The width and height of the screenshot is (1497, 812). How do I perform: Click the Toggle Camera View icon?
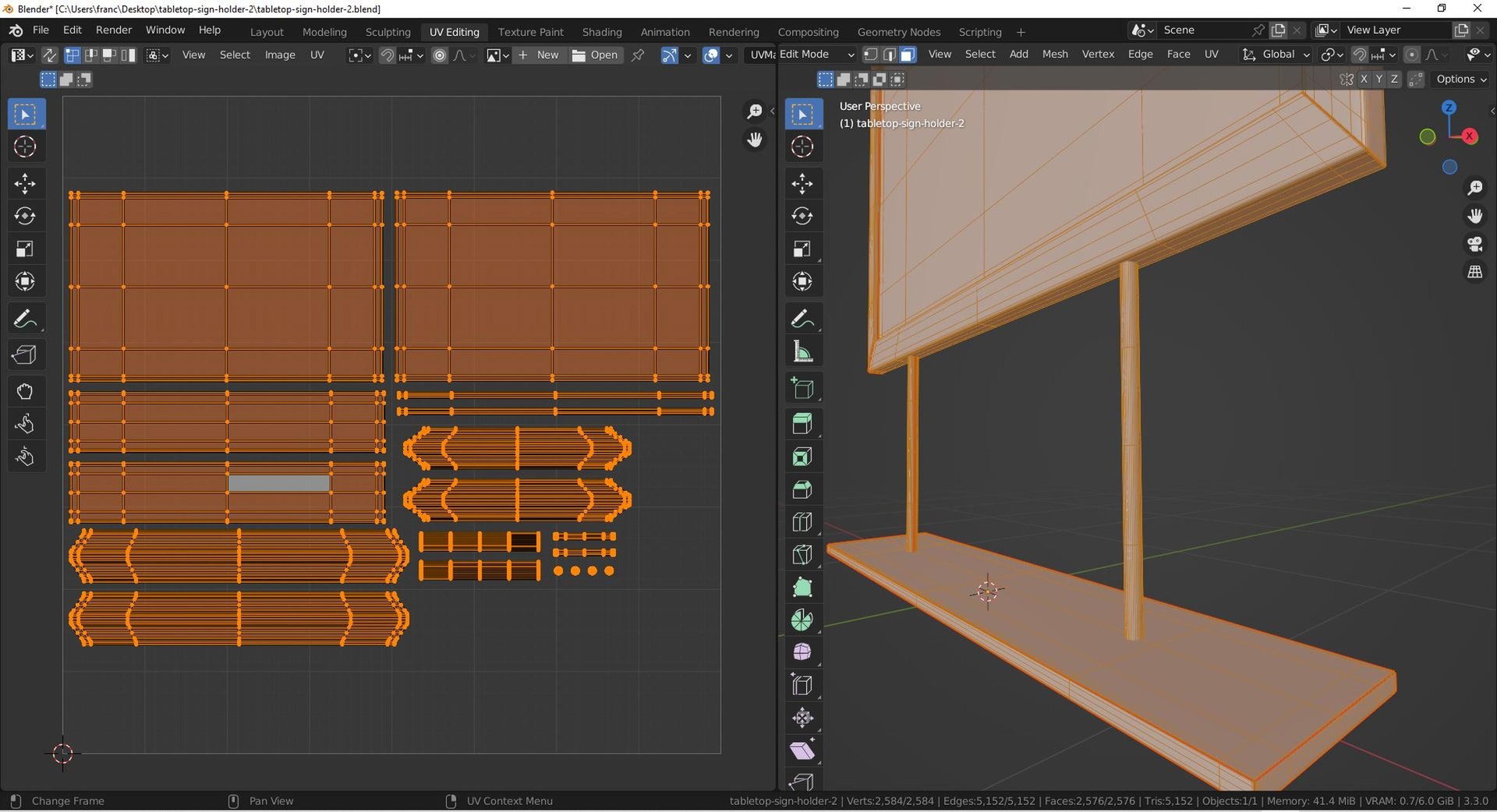coord(1474,244)
